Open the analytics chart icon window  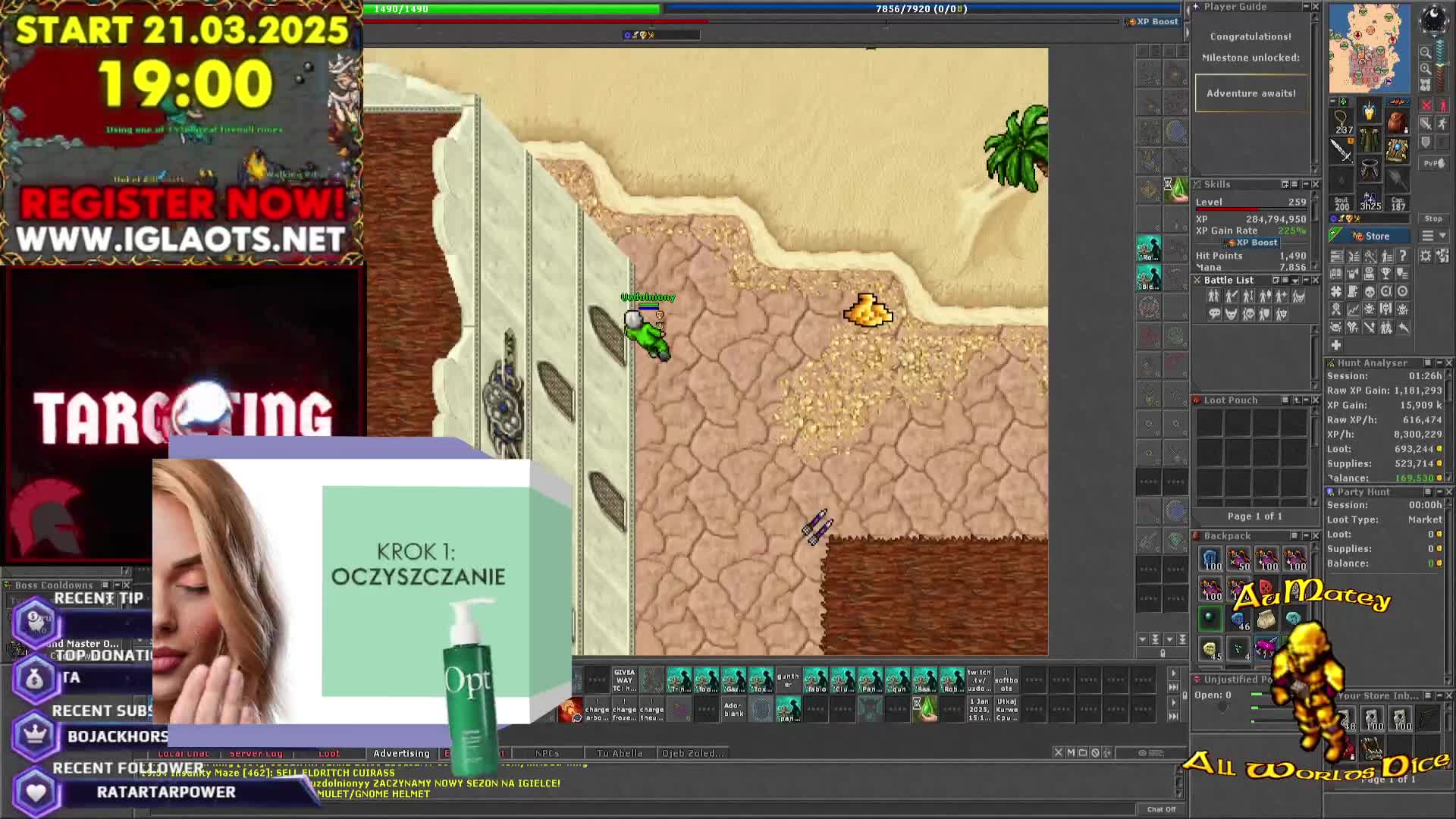(1353, 309)
